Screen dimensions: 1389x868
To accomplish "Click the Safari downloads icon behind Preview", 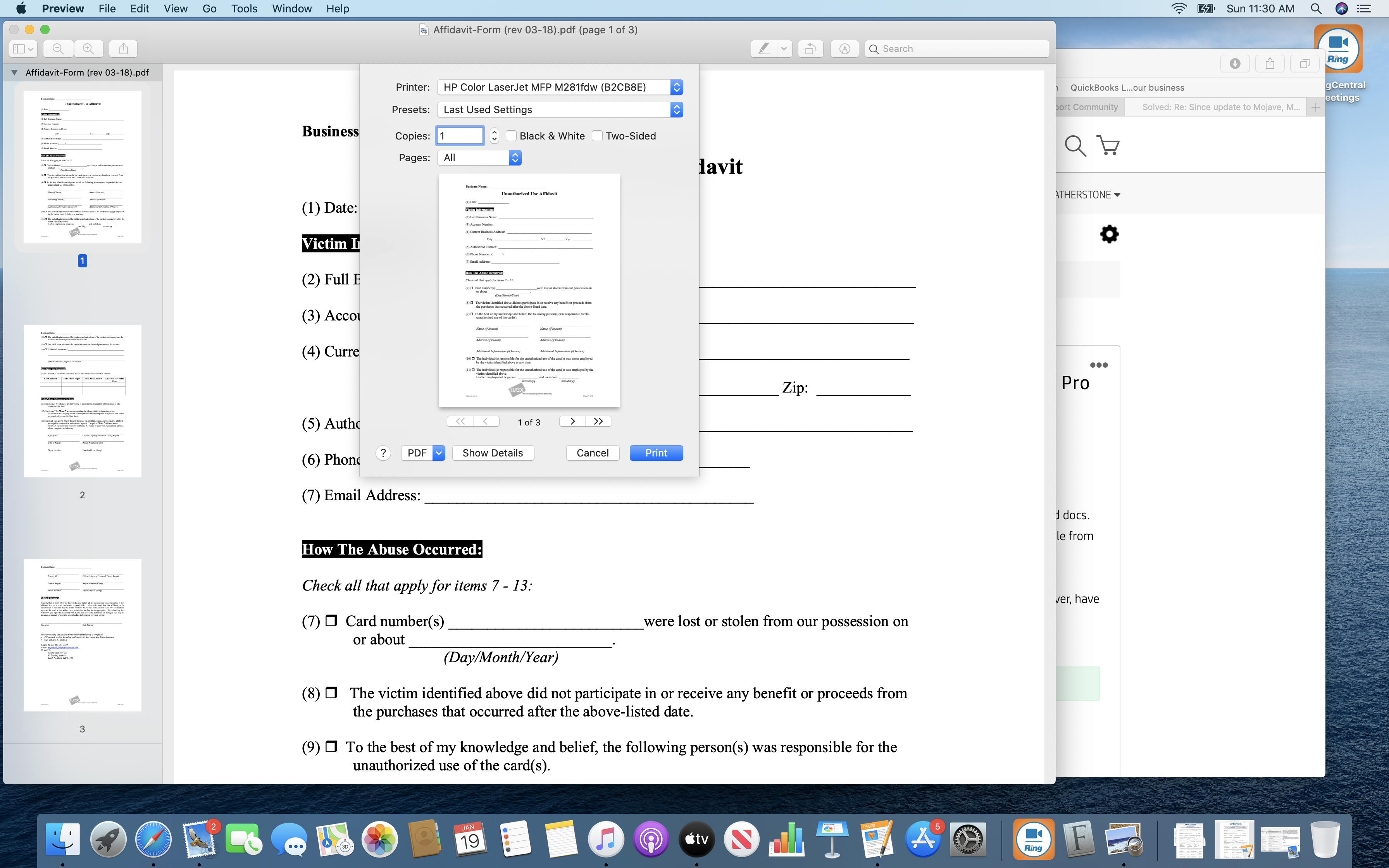I will [1235, 63].
